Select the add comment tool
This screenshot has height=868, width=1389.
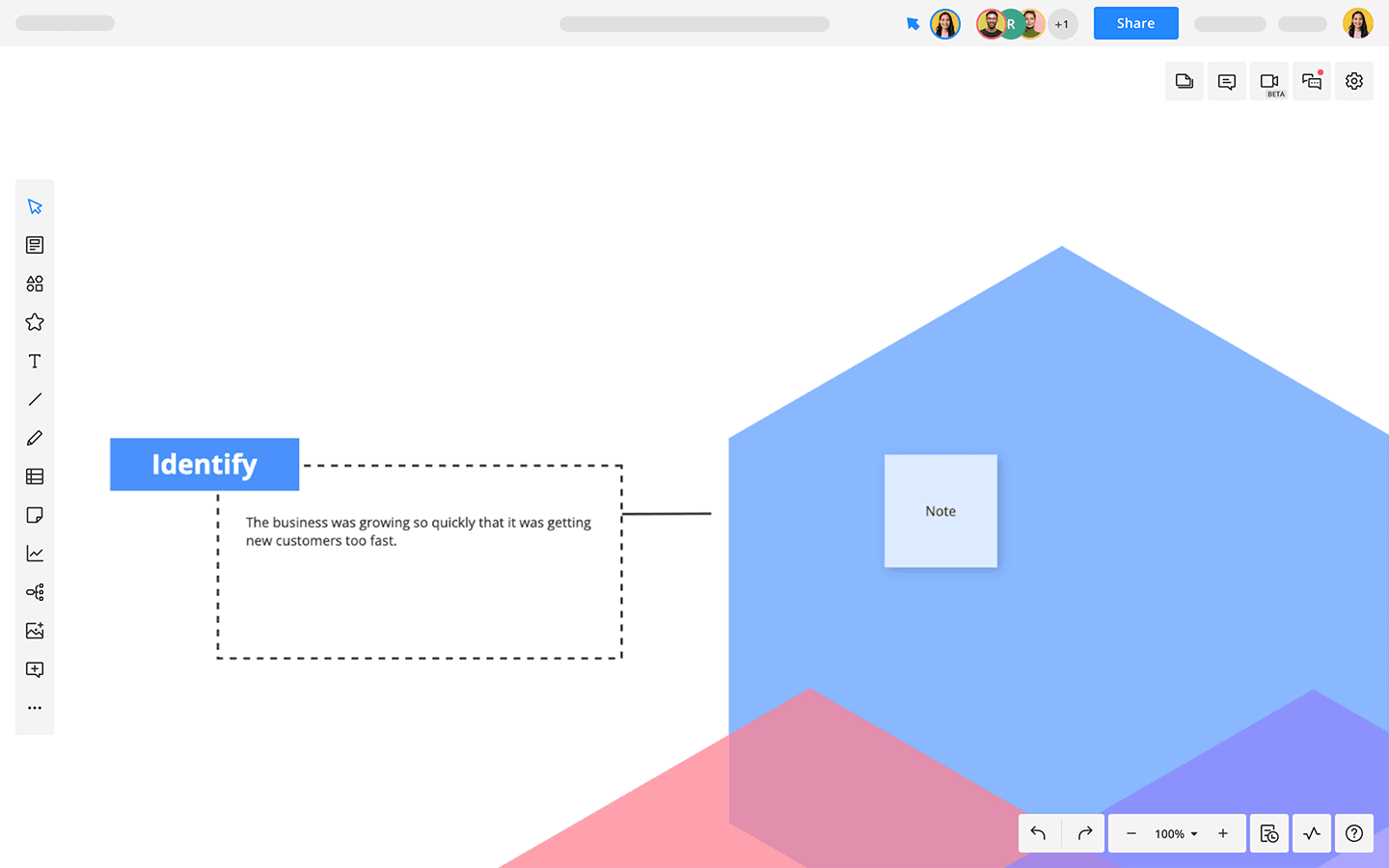click(35, 669)
